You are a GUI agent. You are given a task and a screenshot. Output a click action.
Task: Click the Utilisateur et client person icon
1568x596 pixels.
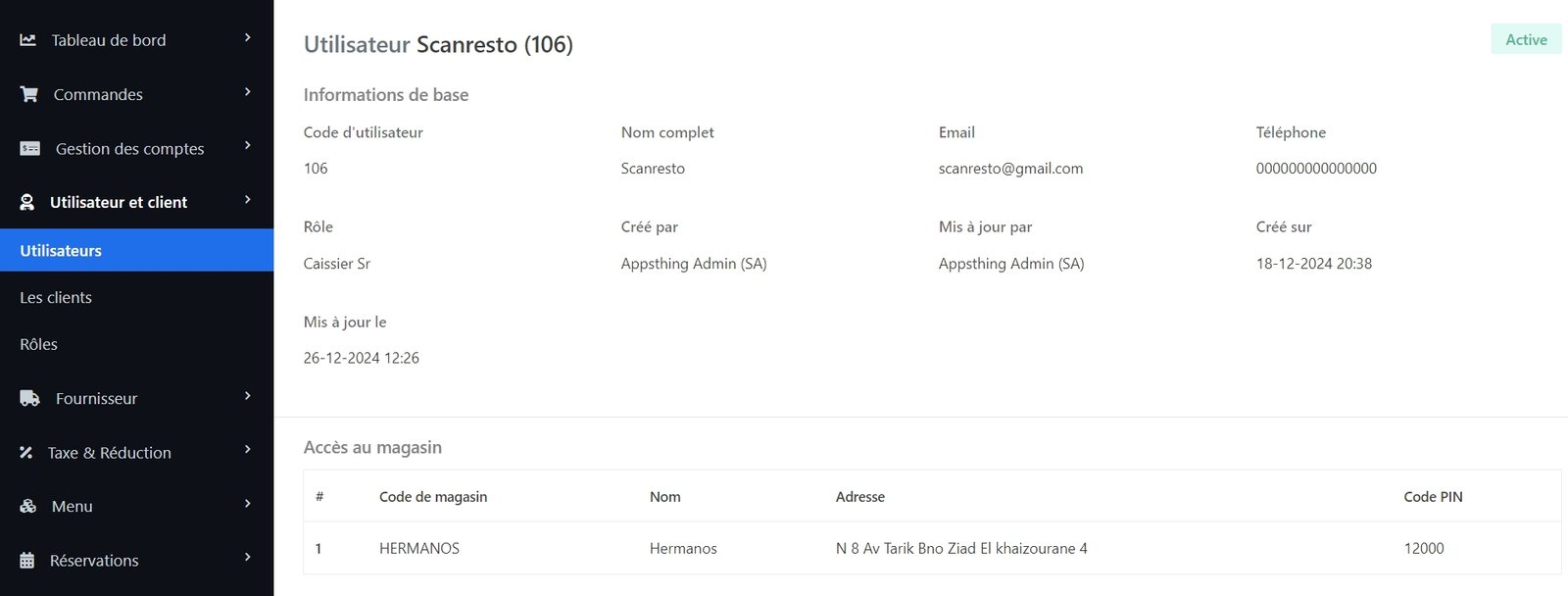27,203
